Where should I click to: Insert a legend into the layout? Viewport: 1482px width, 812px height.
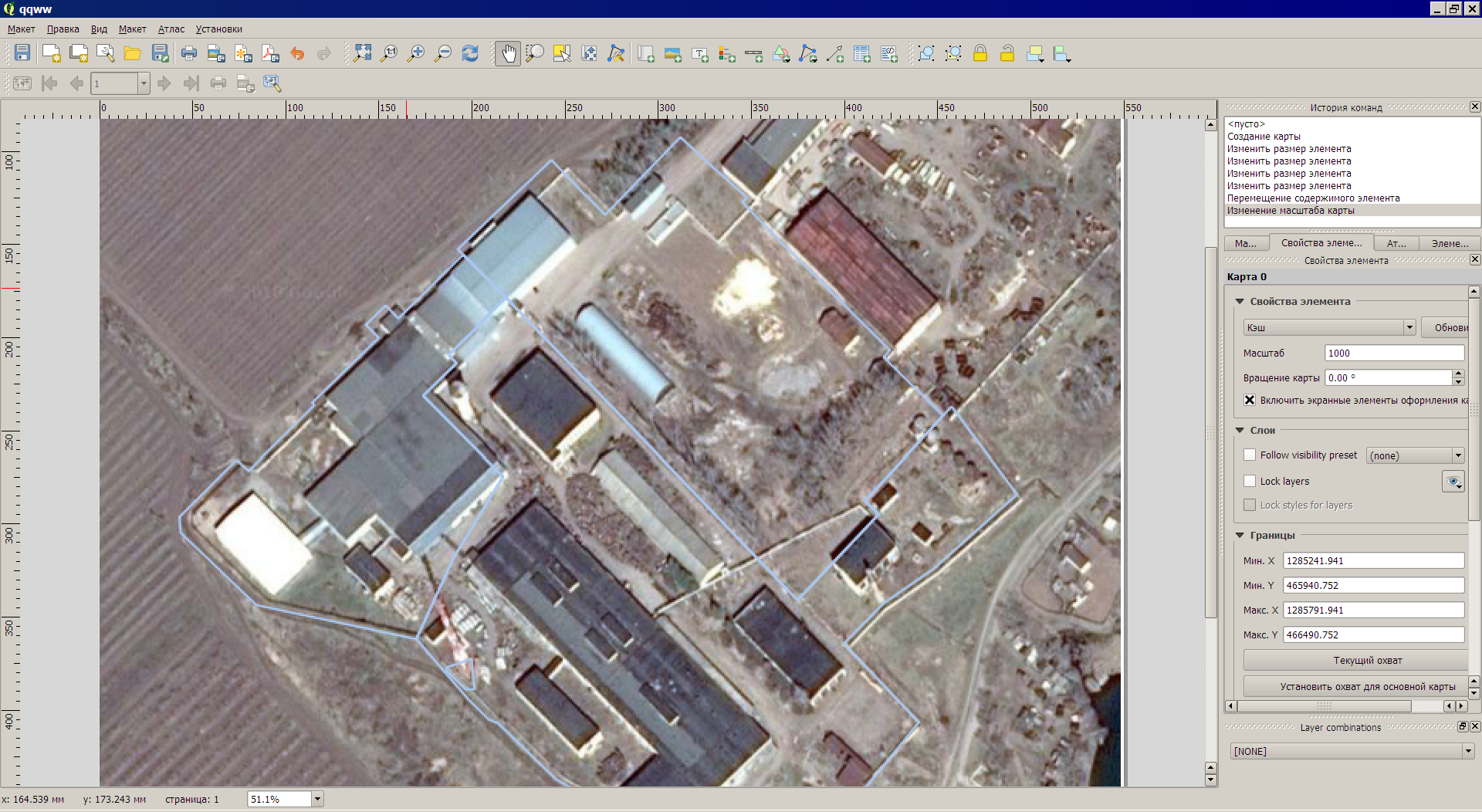tap(726, 53)
